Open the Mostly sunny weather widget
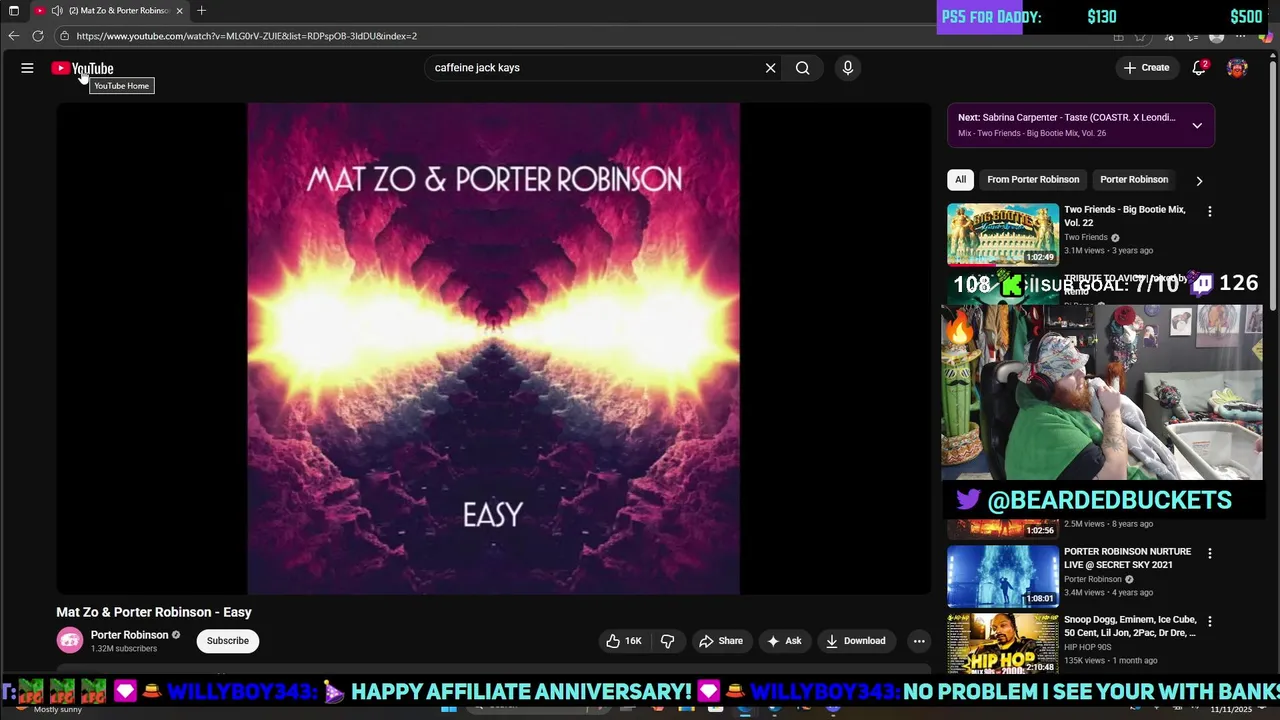The width and height of the screenshot is (1280, 720). pos(58,709)
